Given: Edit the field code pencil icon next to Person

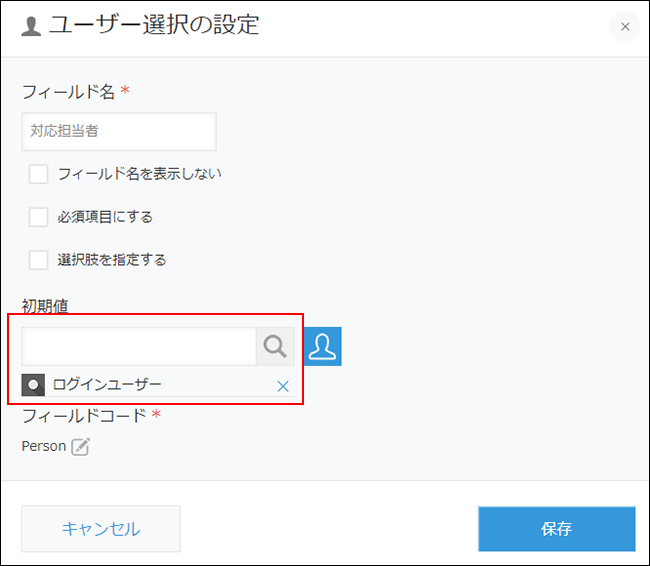Looking at the screenshot, I should (x=80, y=447).
